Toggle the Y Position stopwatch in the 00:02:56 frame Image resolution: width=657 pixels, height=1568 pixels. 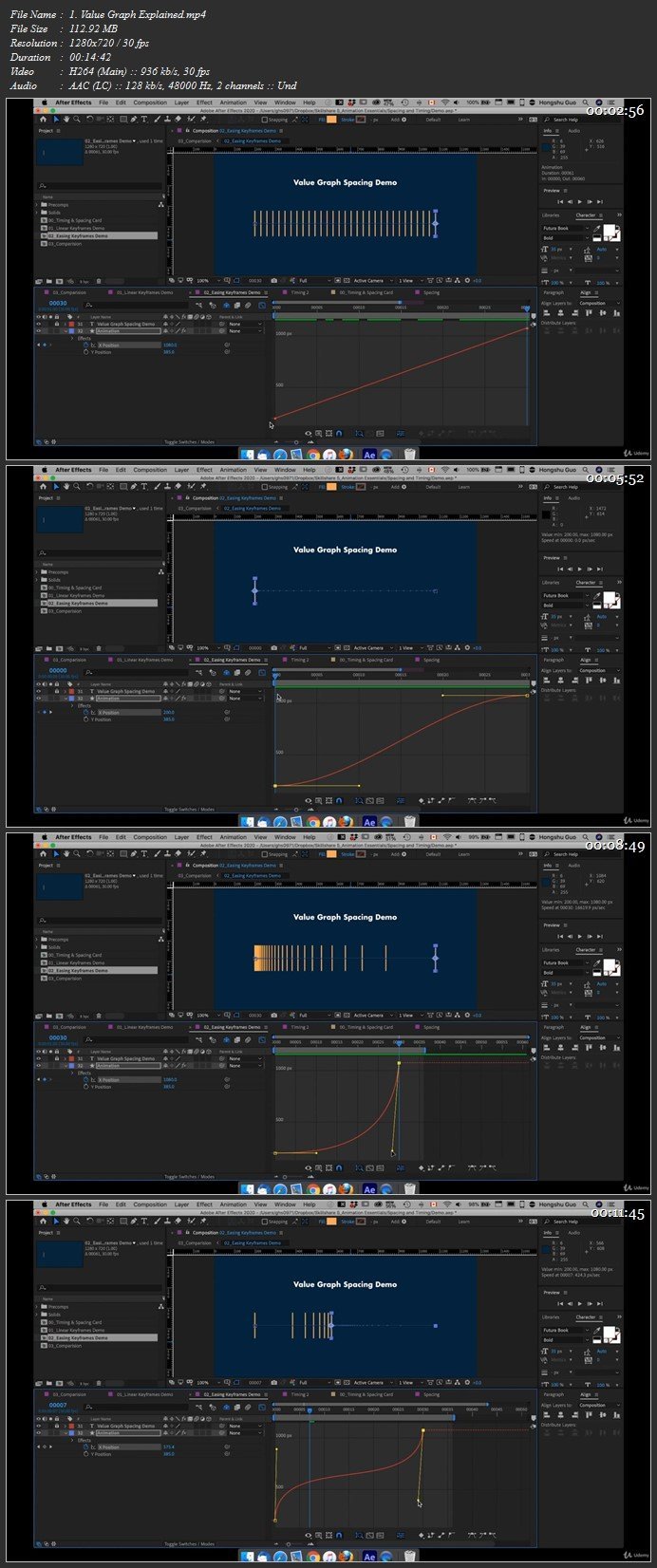tap(85, 352)
